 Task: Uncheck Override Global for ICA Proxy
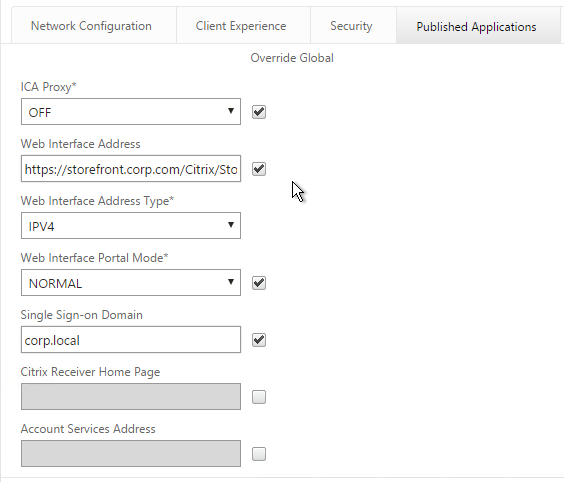click(259, 112)
